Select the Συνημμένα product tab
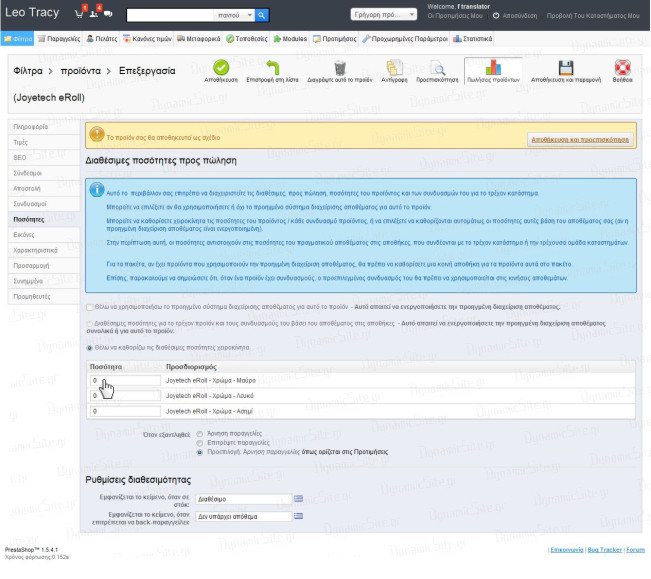This screenshot has height=579, width=651. [44, 281]
